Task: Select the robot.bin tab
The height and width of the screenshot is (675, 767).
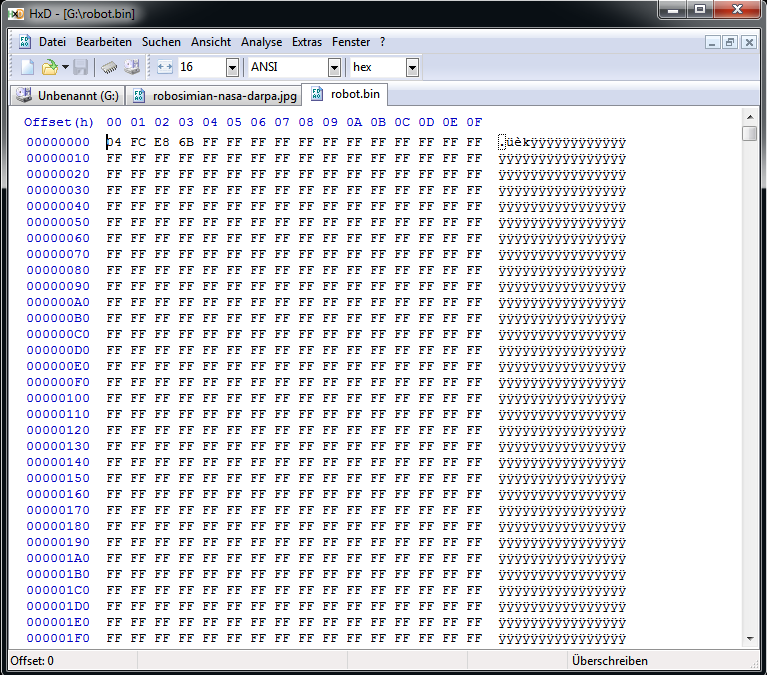Action: coord(345,94)
